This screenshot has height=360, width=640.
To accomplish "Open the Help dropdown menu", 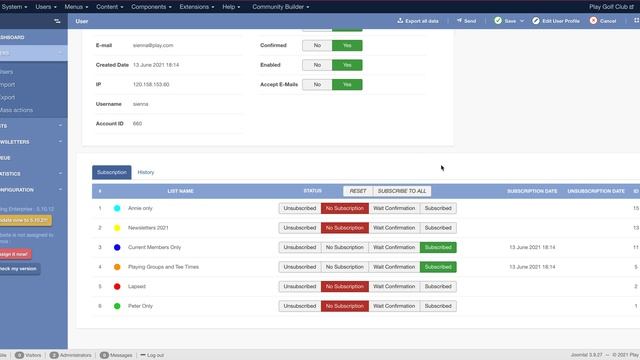I will 231,7.
